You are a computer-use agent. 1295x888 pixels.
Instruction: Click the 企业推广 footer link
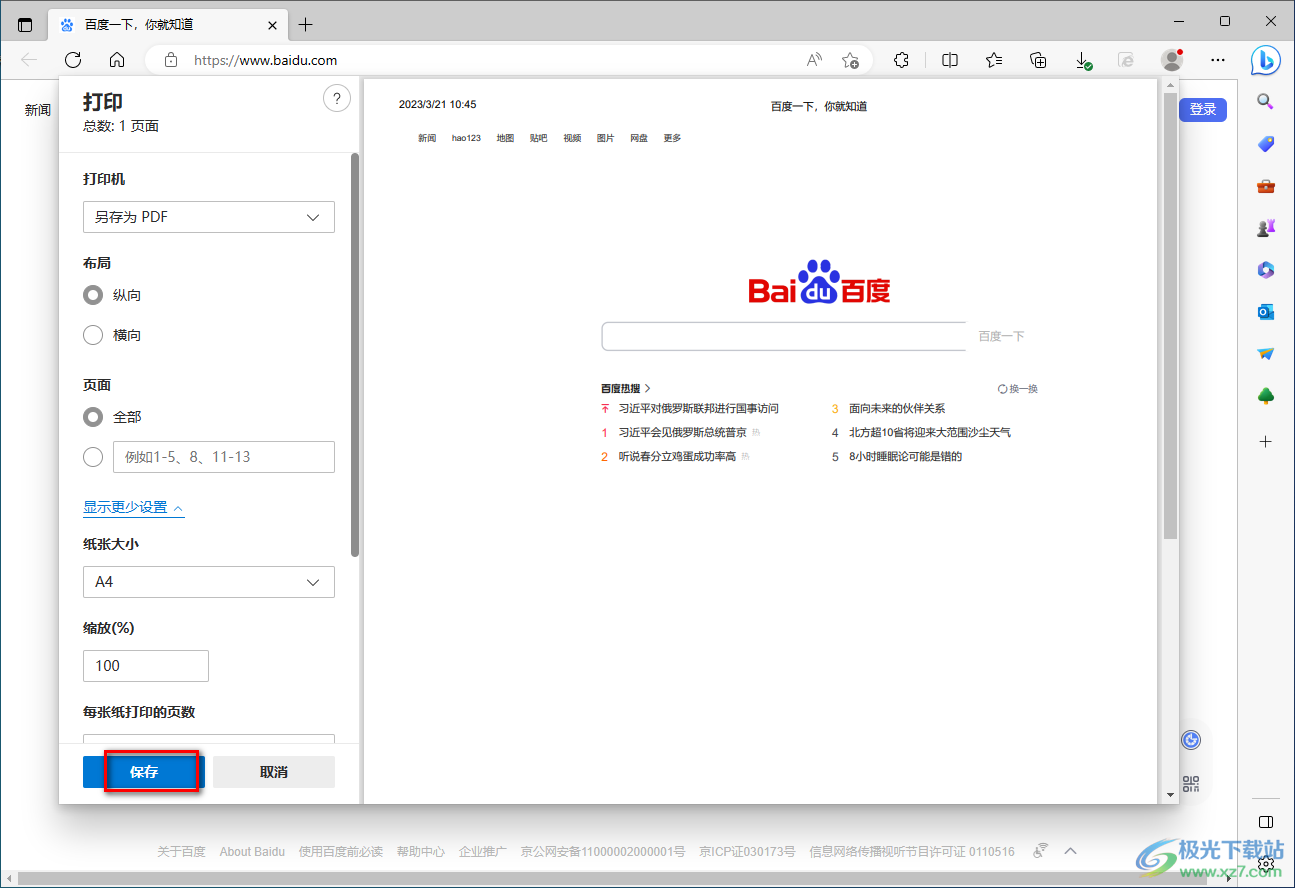(484, 852)
